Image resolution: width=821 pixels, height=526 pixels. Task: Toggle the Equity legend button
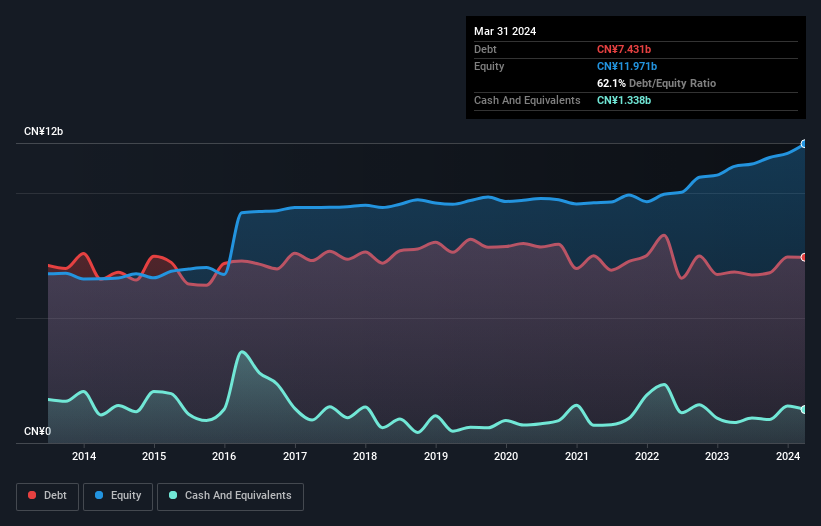coord(118,496)
